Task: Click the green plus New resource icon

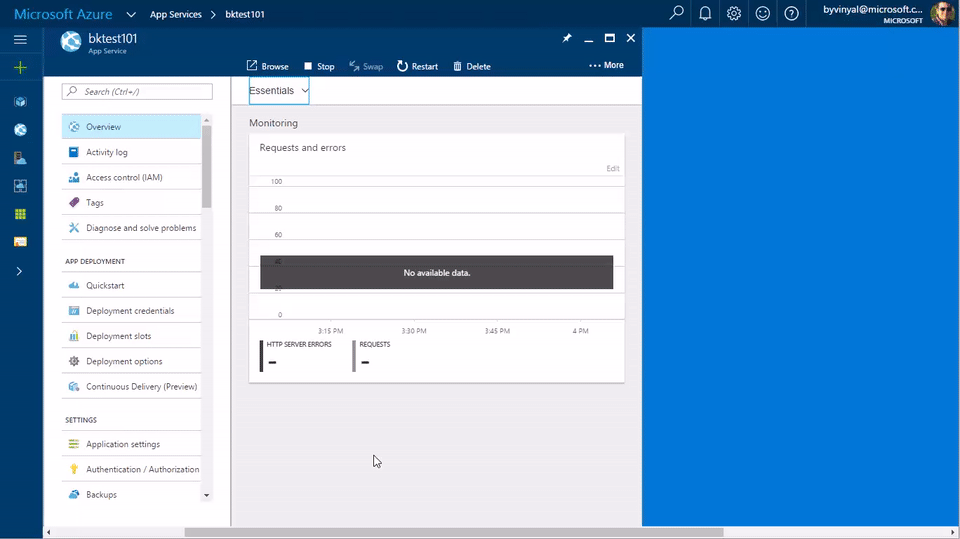Action: [20, 68]
